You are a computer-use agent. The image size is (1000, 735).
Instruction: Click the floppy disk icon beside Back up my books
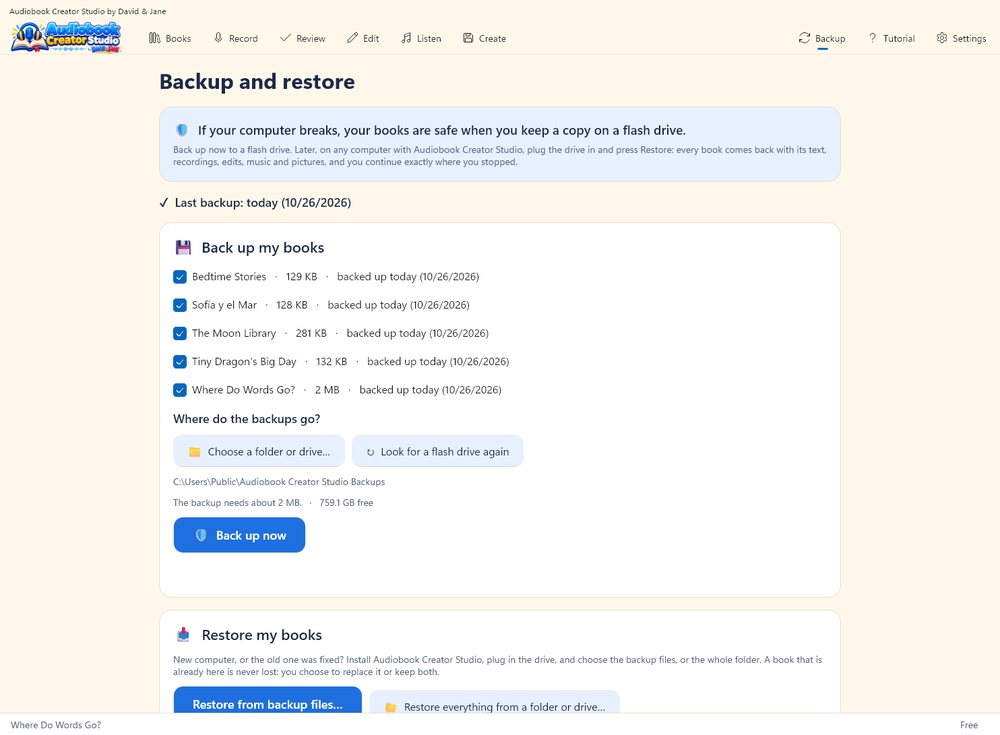(184, 248)
